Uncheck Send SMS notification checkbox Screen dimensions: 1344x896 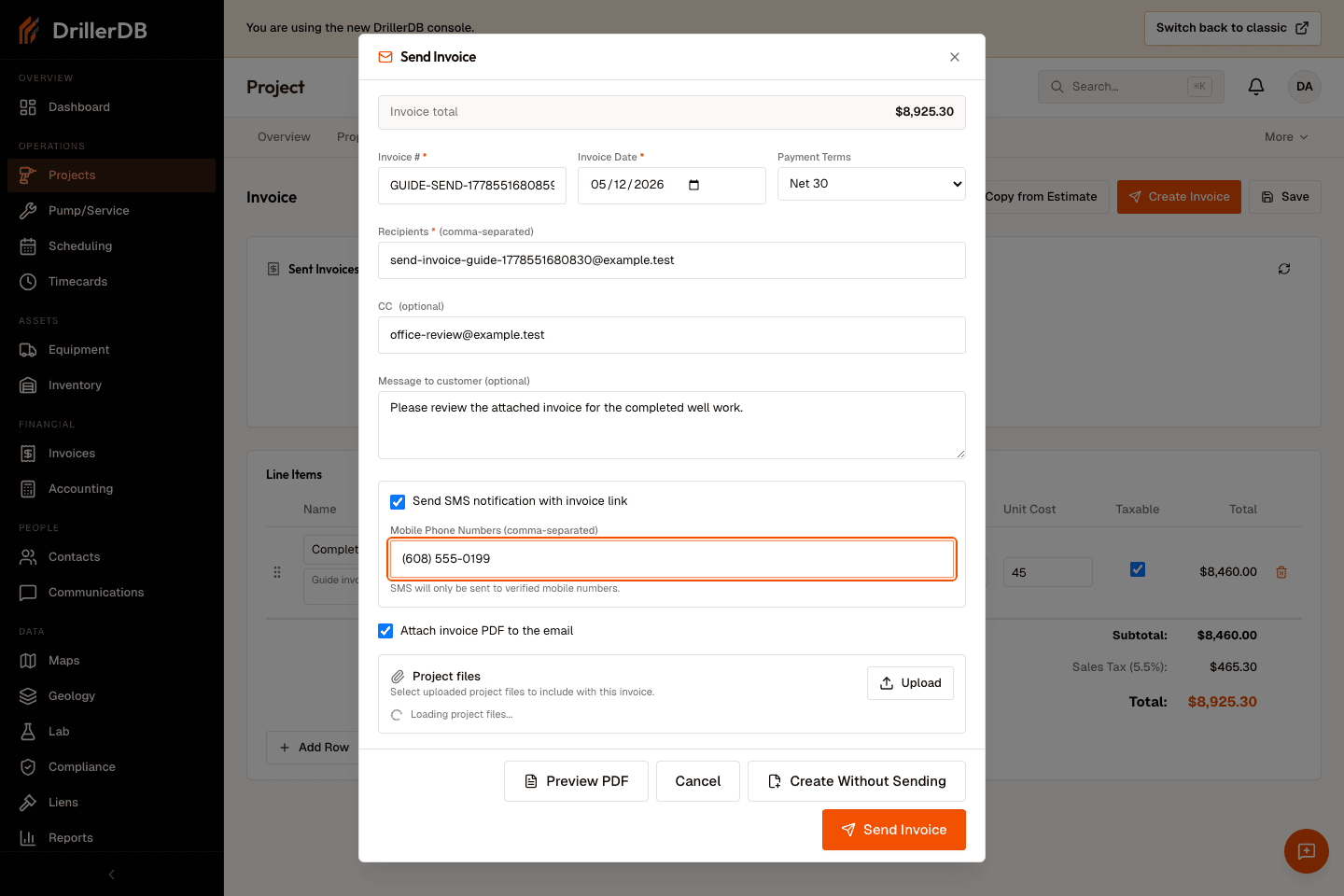[x=398, y=501]
